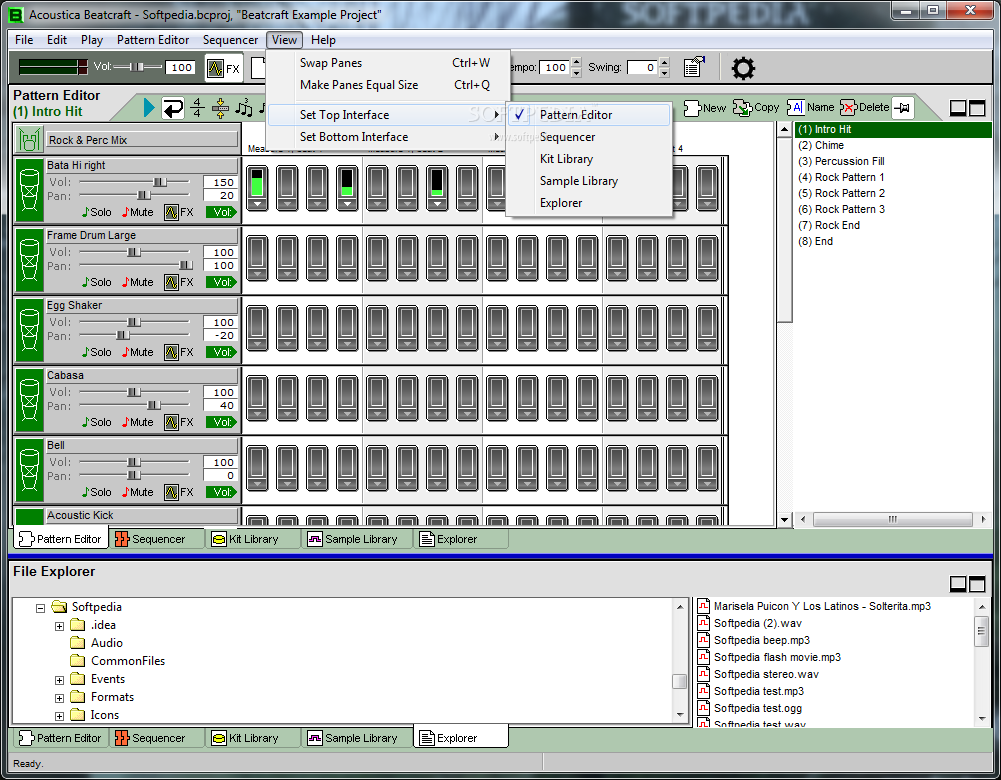The height and width of the screenshot is (780, 1001).
Task: Expand the Events folder
Action: [x=59, y=680]
